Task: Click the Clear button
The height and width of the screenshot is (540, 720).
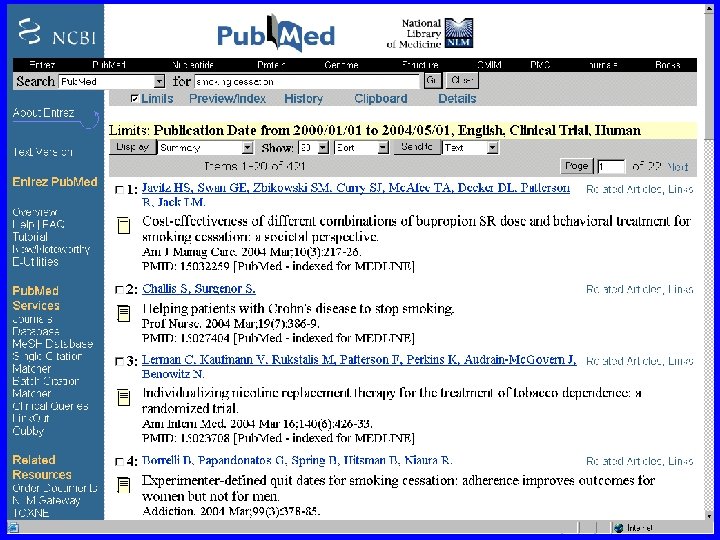Action: point(462,80)
